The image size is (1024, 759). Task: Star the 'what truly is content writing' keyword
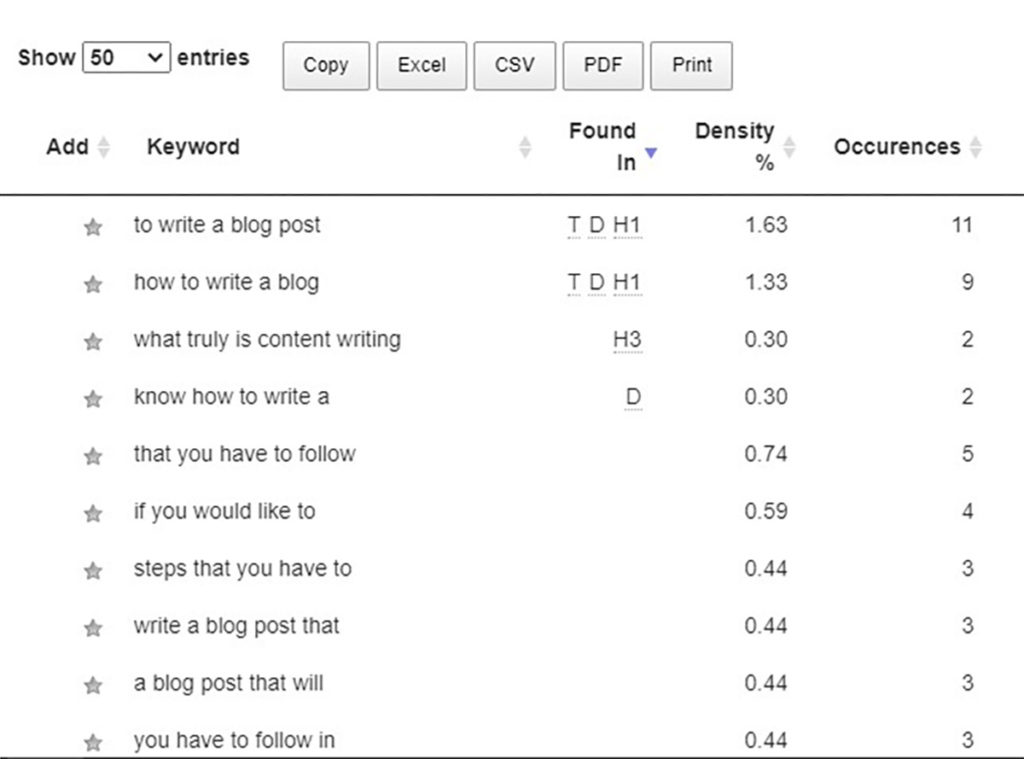93,341
